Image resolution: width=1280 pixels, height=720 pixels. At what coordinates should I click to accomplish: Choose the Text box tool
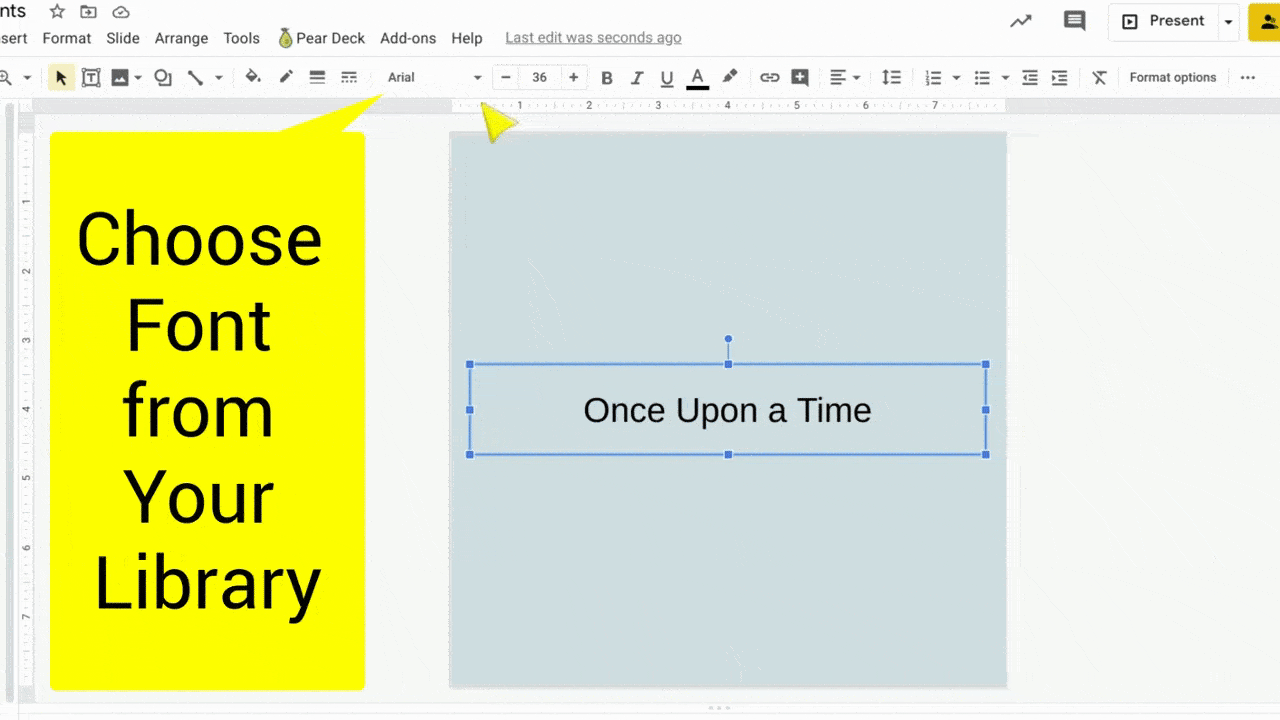click(x=91, y=77)
